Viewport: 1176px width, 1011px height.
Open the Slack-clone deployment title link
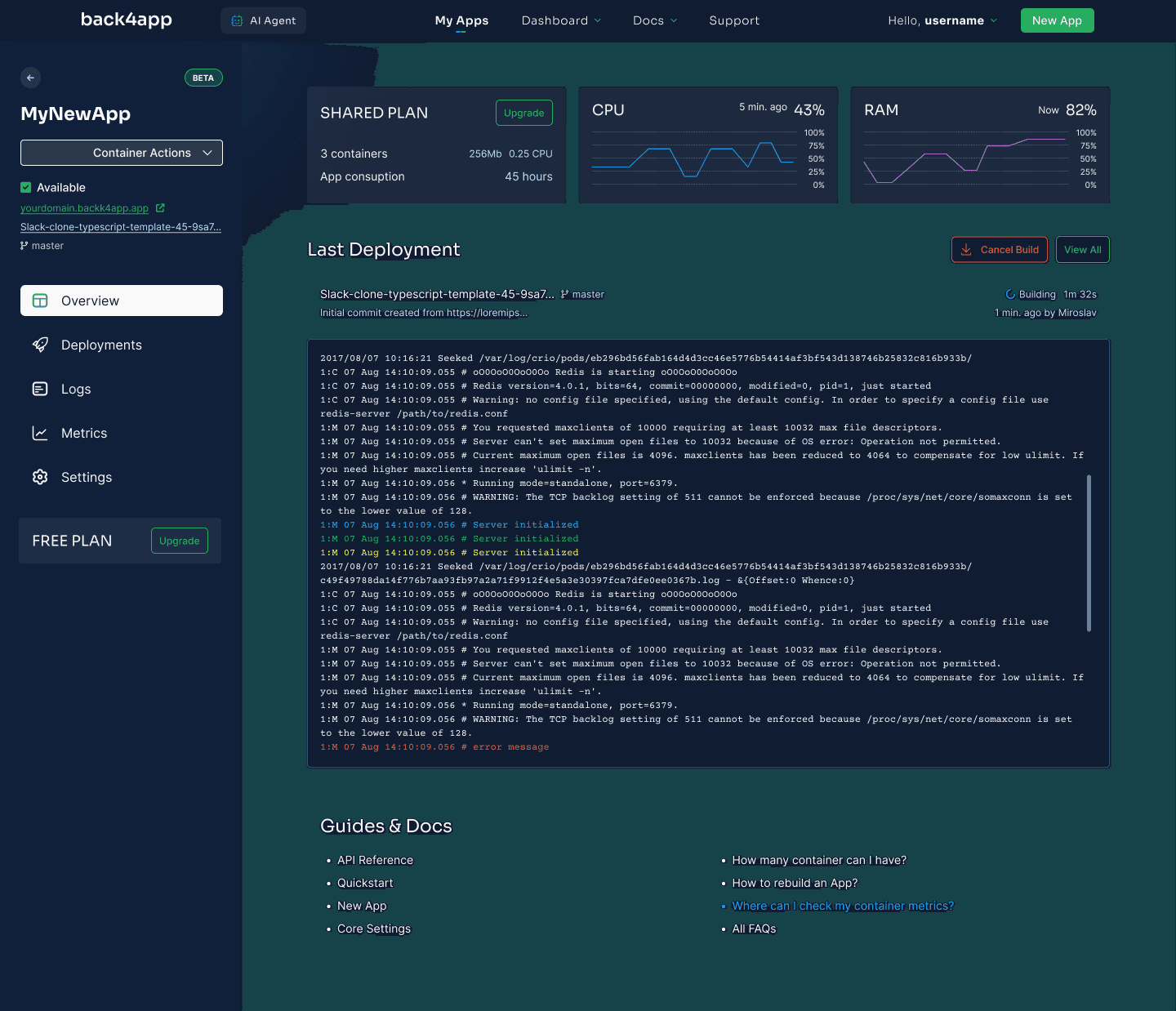[437, 295]
